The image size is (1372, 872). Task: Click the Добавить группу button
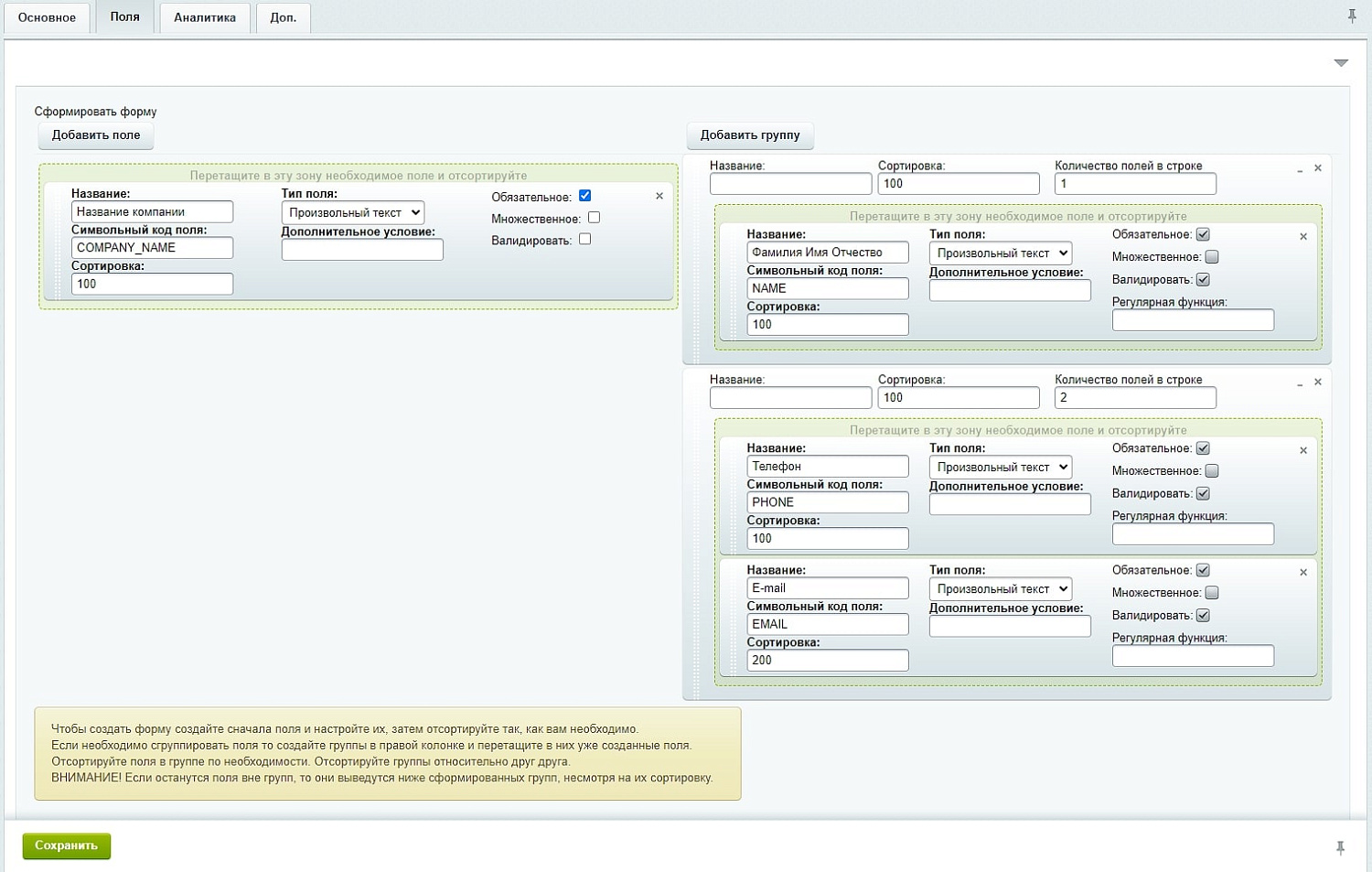[750, 135]
